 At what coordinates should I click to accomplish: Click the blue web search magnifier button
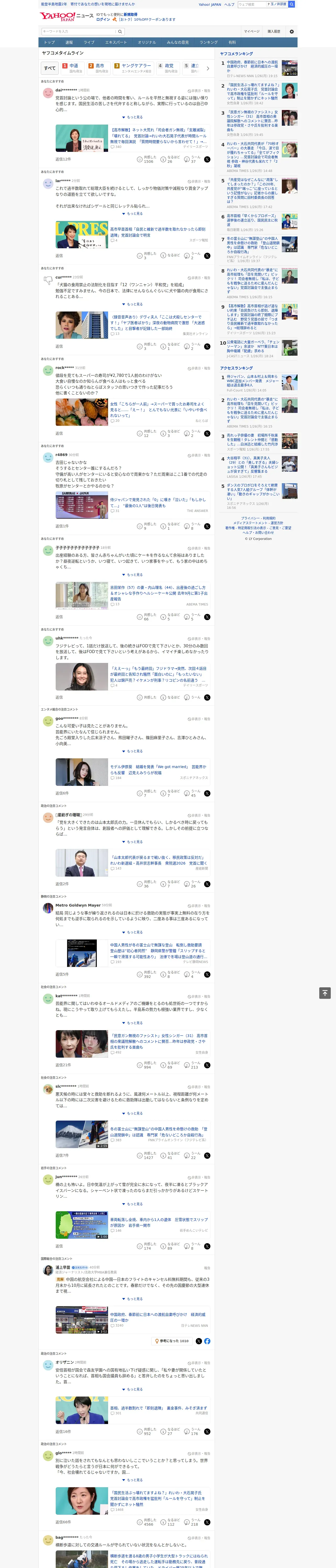tap(292, 4)
